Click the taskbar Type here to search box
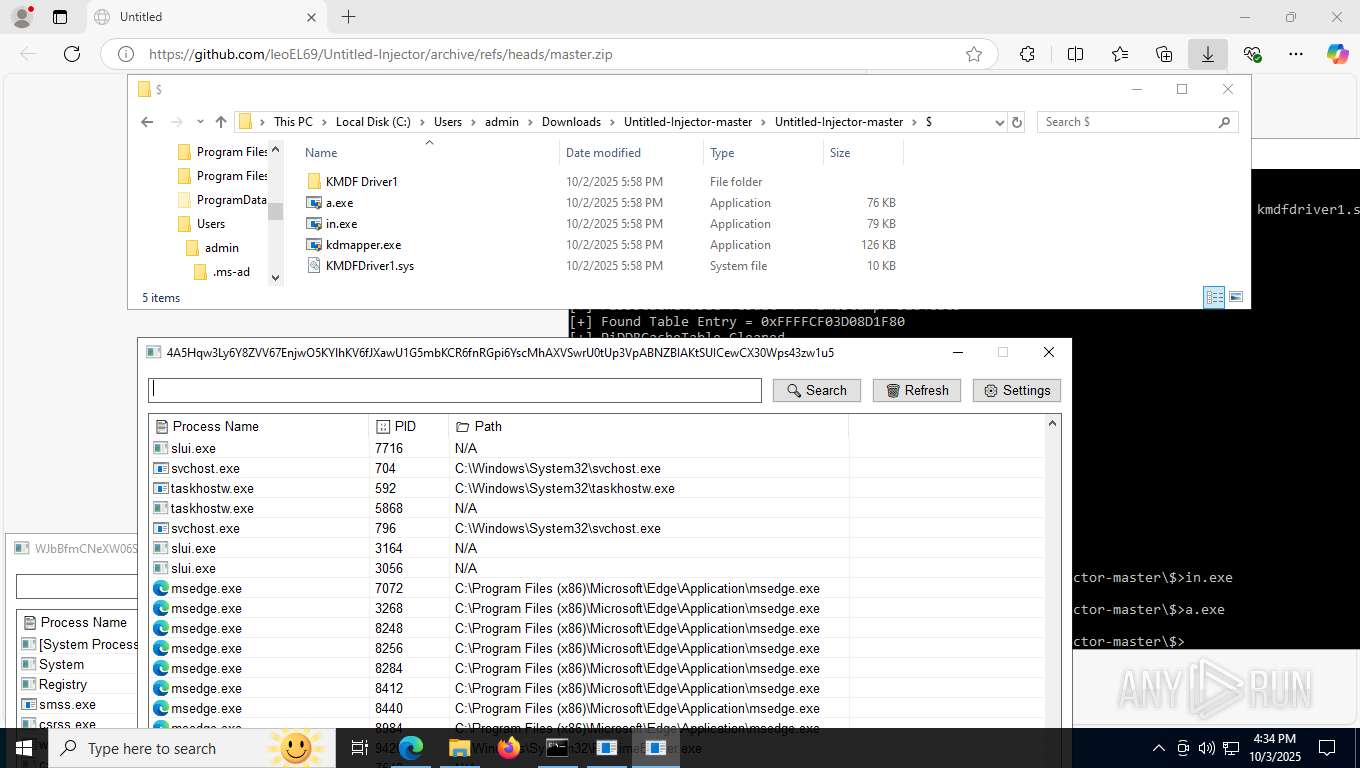 point(190,748)
